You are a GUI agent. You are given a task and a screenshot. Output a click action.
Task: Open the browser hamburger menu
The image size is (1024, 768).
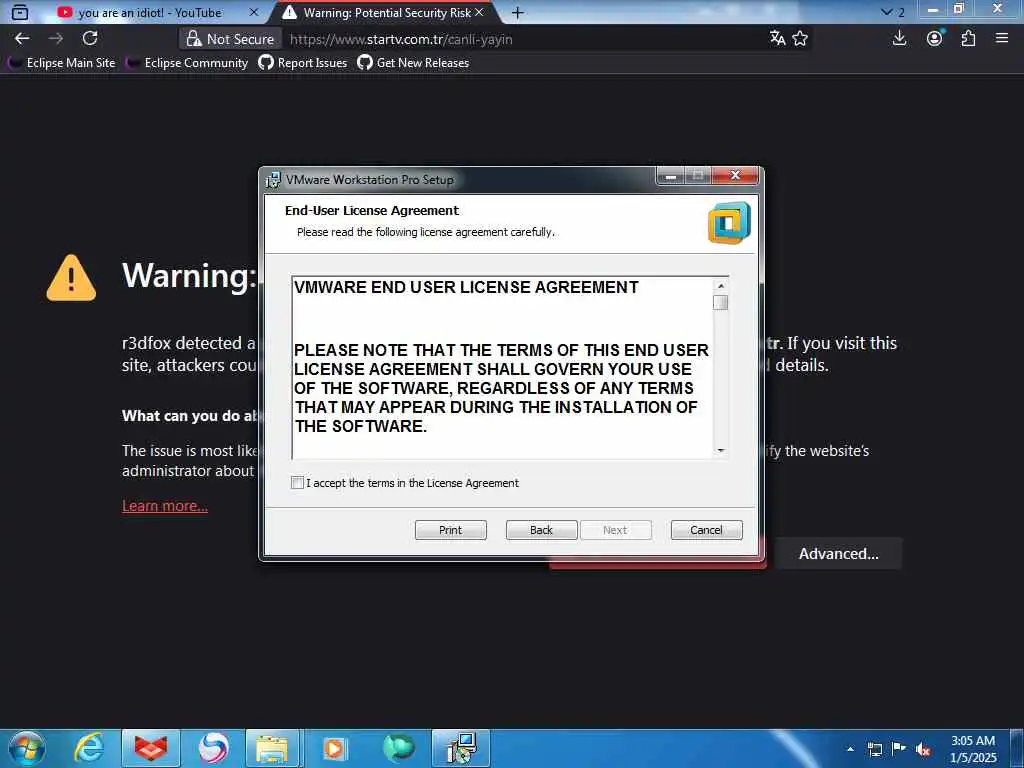1002,39
